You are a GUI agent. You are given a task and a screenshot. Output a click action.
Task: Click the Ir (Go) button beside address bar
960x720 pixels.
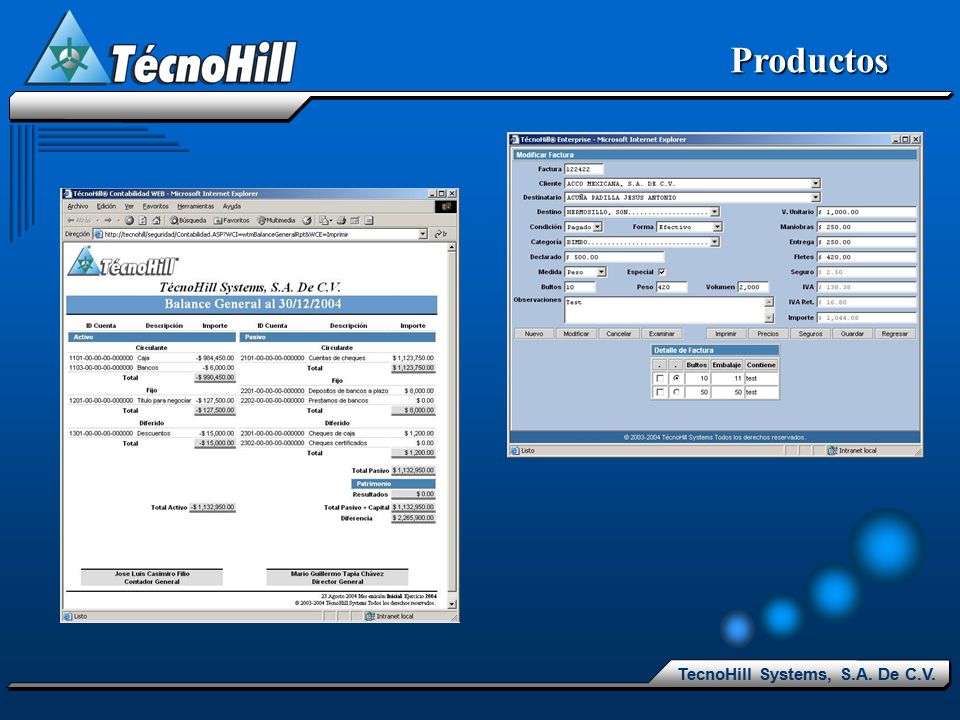(x=441, y=234)
